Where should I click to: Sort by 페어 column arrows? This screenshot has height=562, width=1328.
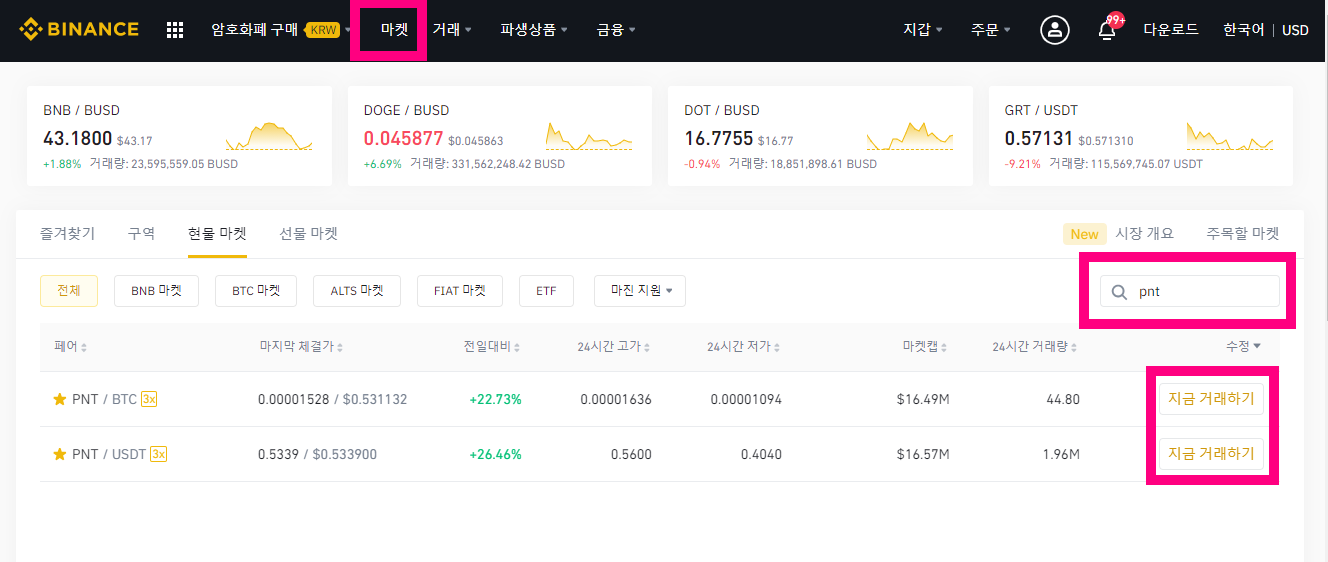point(84,347)
